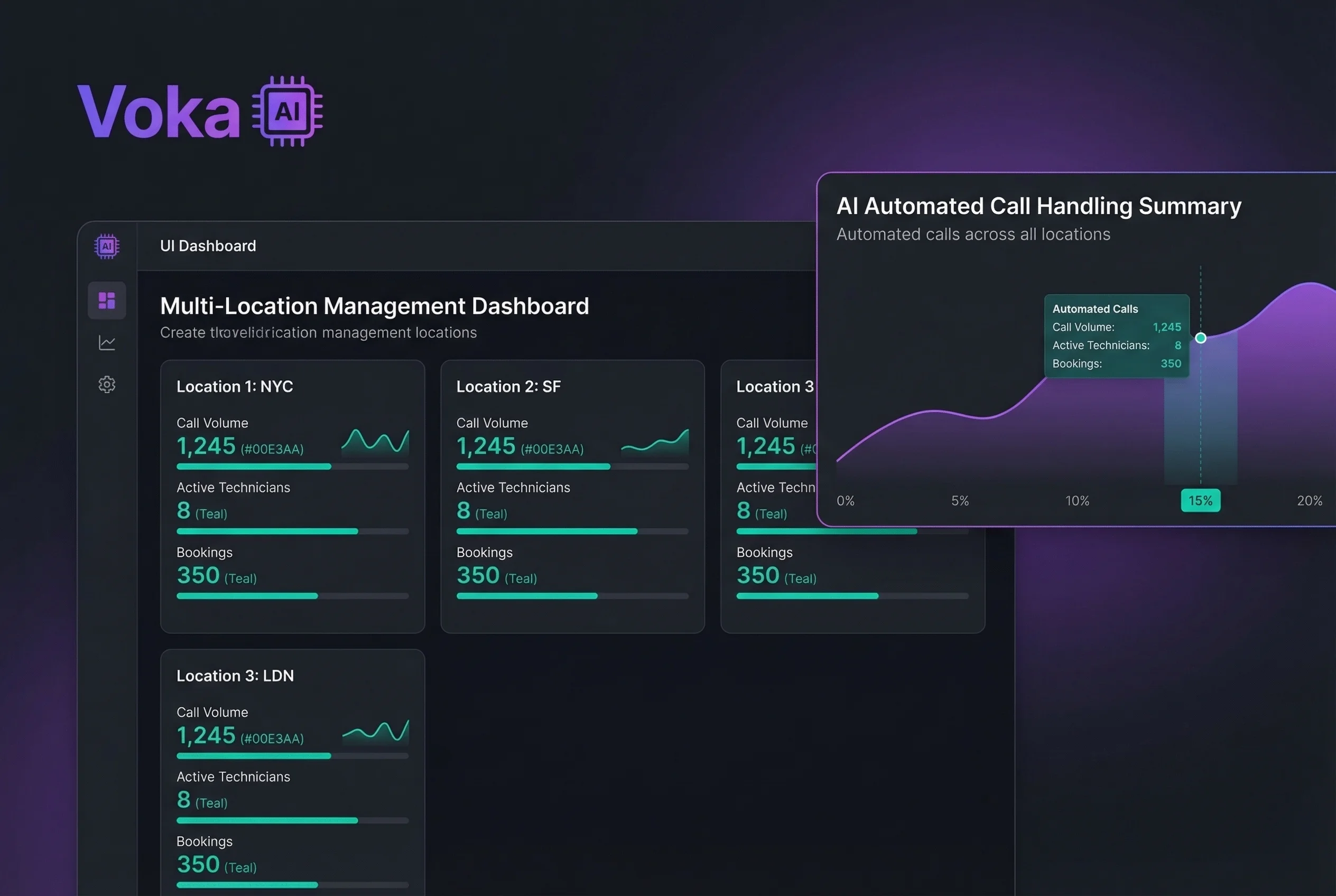
Task: Click the Automated Calls tooltip panel
Action: tap(1116, 337)
